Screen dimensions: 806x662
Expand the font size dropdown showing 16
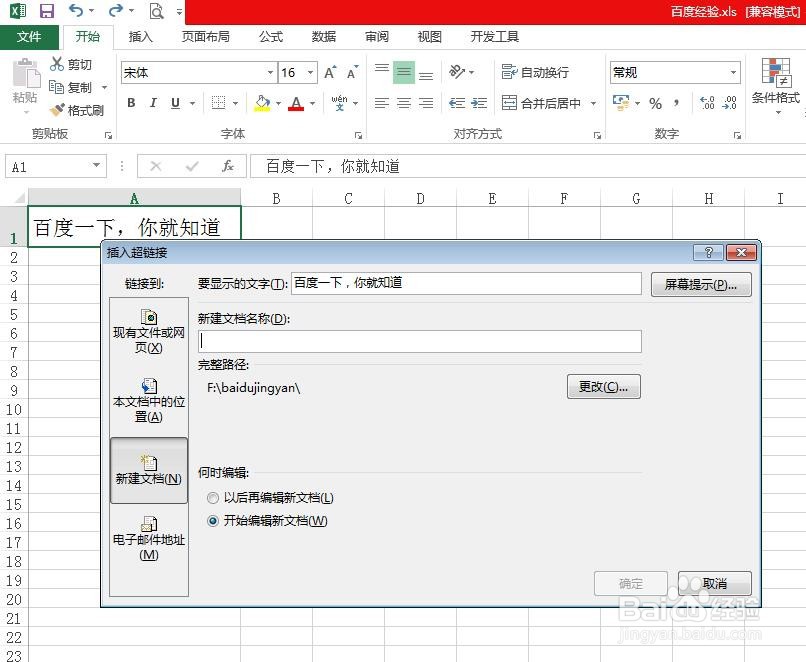coord(310,72)
